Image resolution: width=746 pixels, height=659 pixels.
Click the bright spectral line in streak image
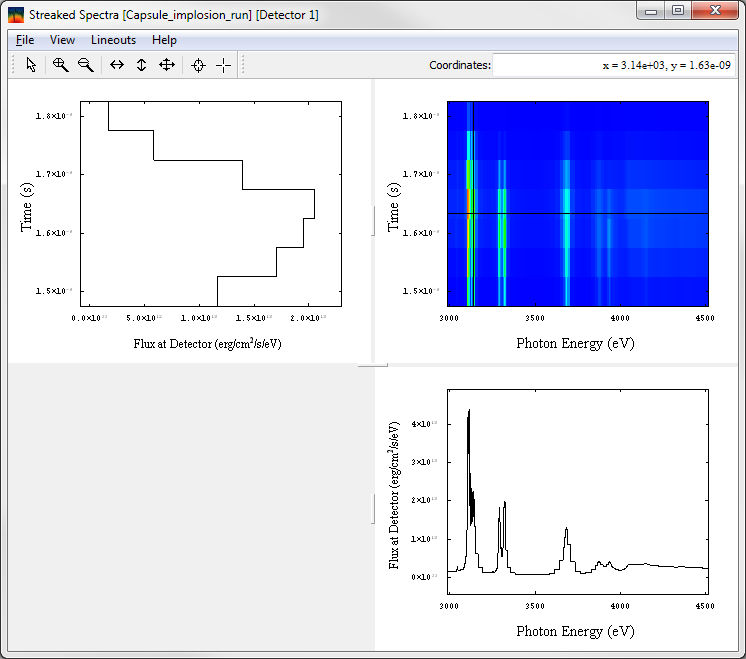coord(468,200)
